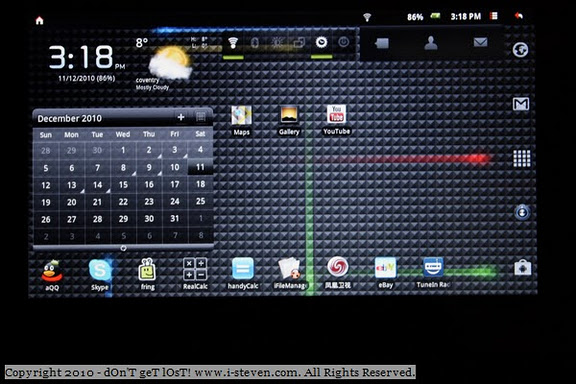This screenshot has height=384, width=576.
Task: Start the Skype app
Action: tap(100, 275)
